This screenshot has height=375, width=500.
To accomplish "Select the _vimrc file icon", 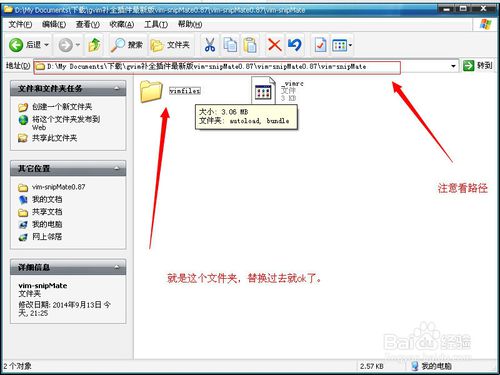I will (x=264, y=90).
